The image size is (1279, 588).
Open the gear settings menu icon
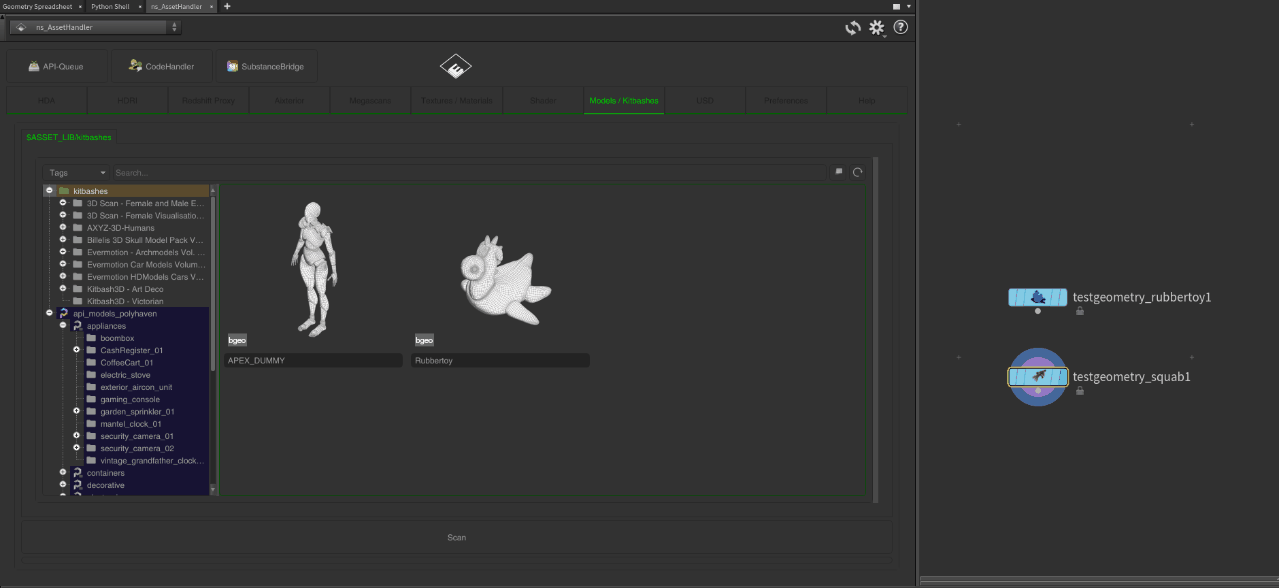pyautogui.click(x=877, y=28)
